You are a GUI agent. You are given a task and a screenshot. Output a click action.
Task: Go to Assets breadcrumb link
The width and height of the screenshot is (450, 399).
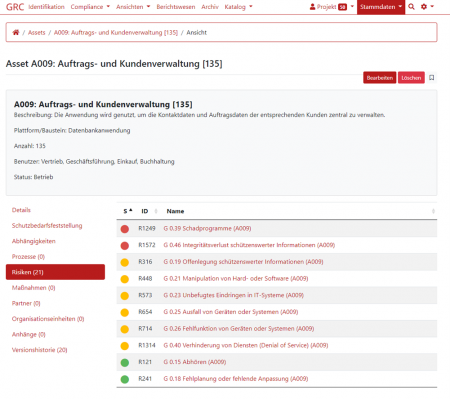click(x=36, y=32)
